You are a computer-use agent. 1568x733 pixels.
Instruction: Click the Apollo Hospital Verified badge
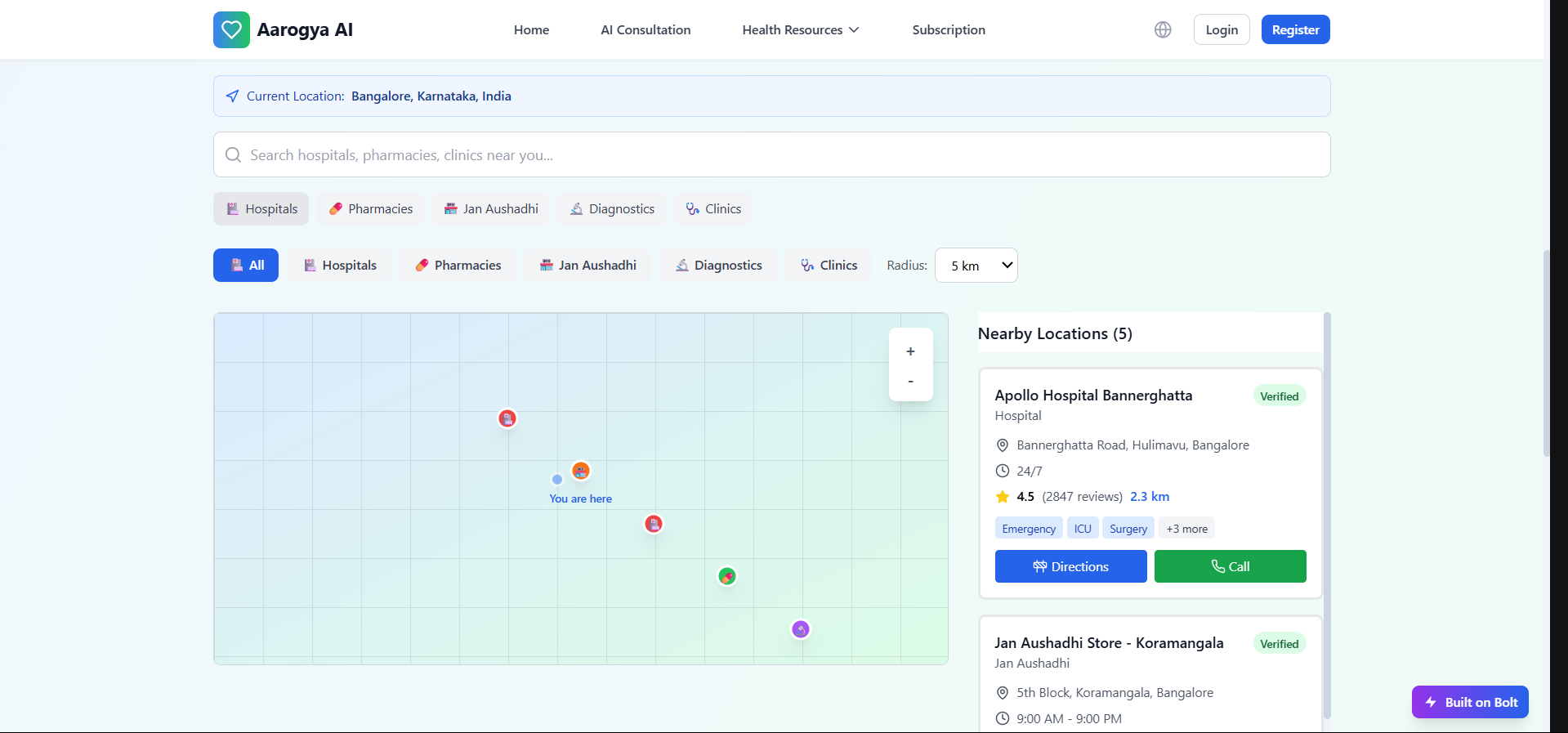(1279, 396)
